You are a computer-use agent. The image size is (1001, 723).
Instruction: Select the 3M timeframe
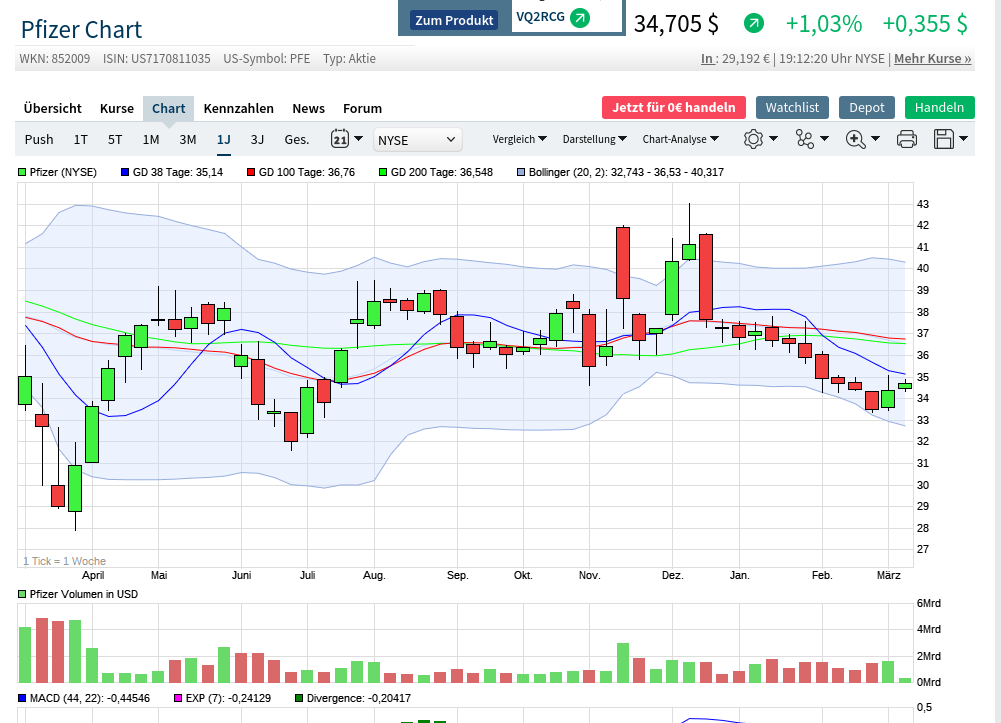tap(188, 139)
